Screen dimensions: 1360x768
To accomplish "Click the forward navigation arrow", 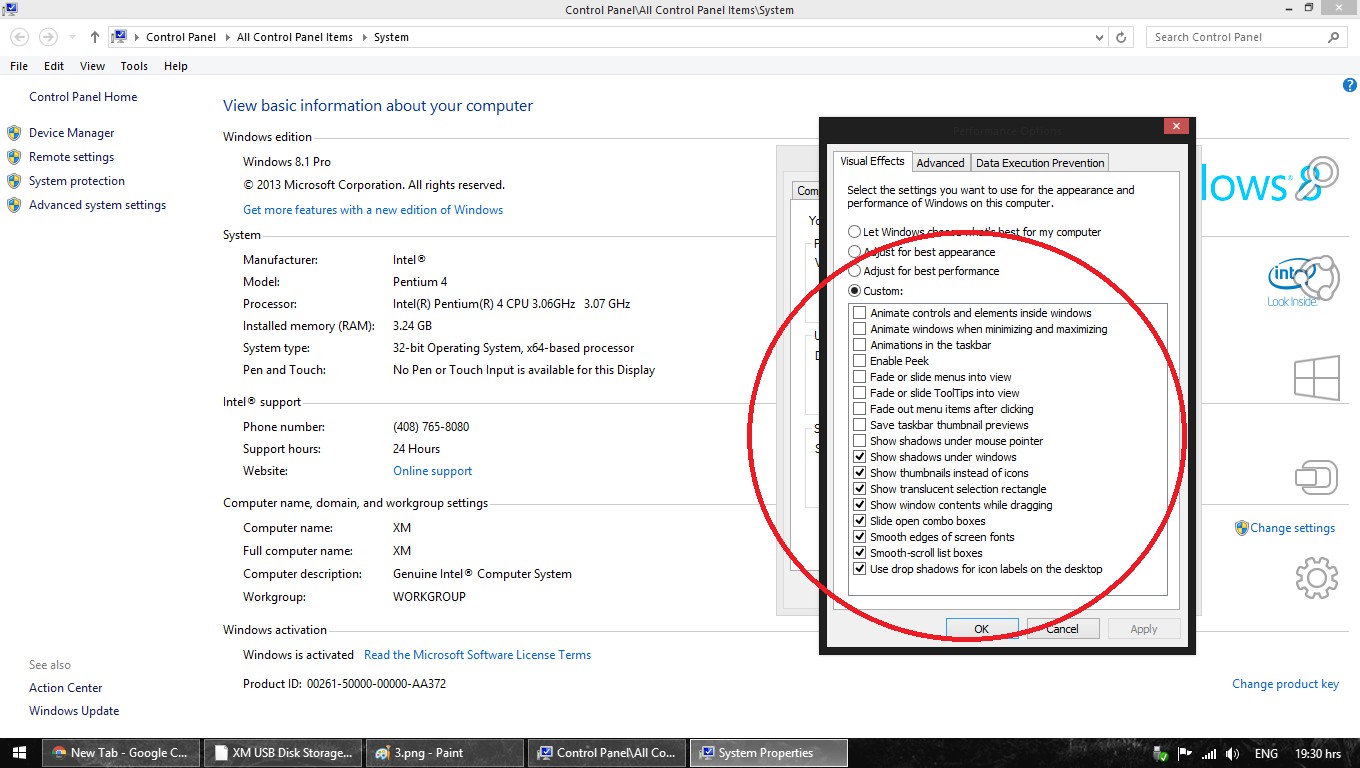I will 47,37.
